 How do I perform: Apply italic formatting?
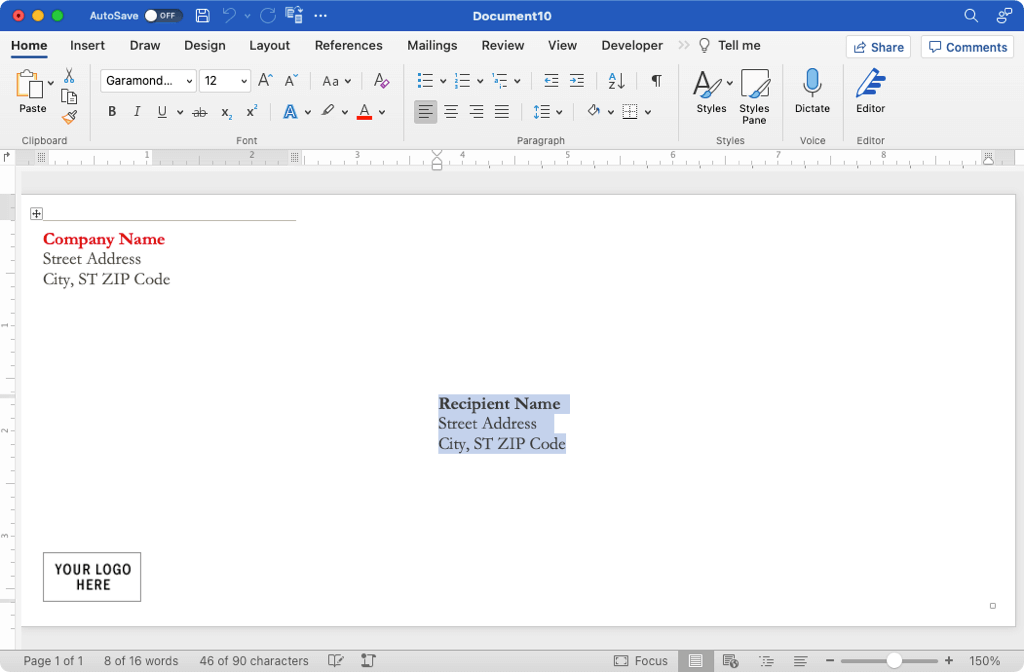pos(136,111)
